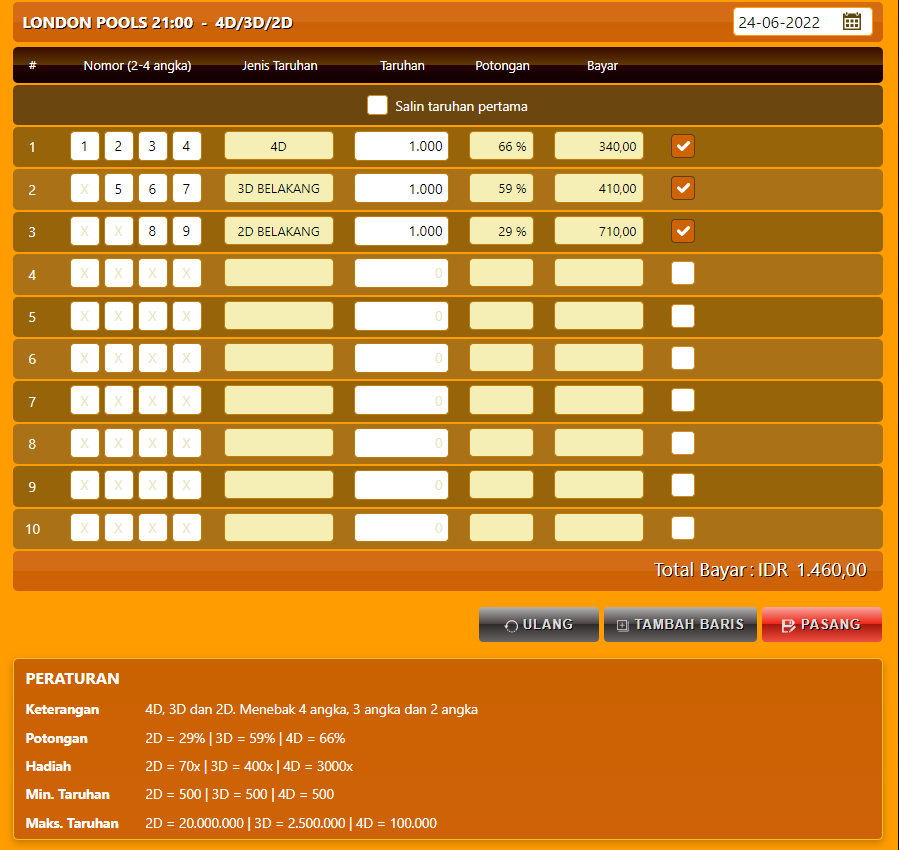Click the date field showing 24-06-2022
The width and height of the screenshot is (899, 850).
(x=785, y=22)
